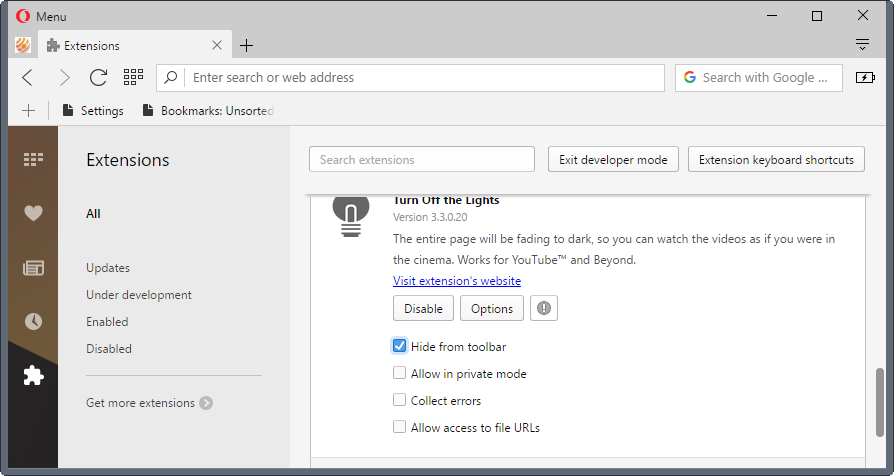Focus the Search extensions field

coord(422,160)
